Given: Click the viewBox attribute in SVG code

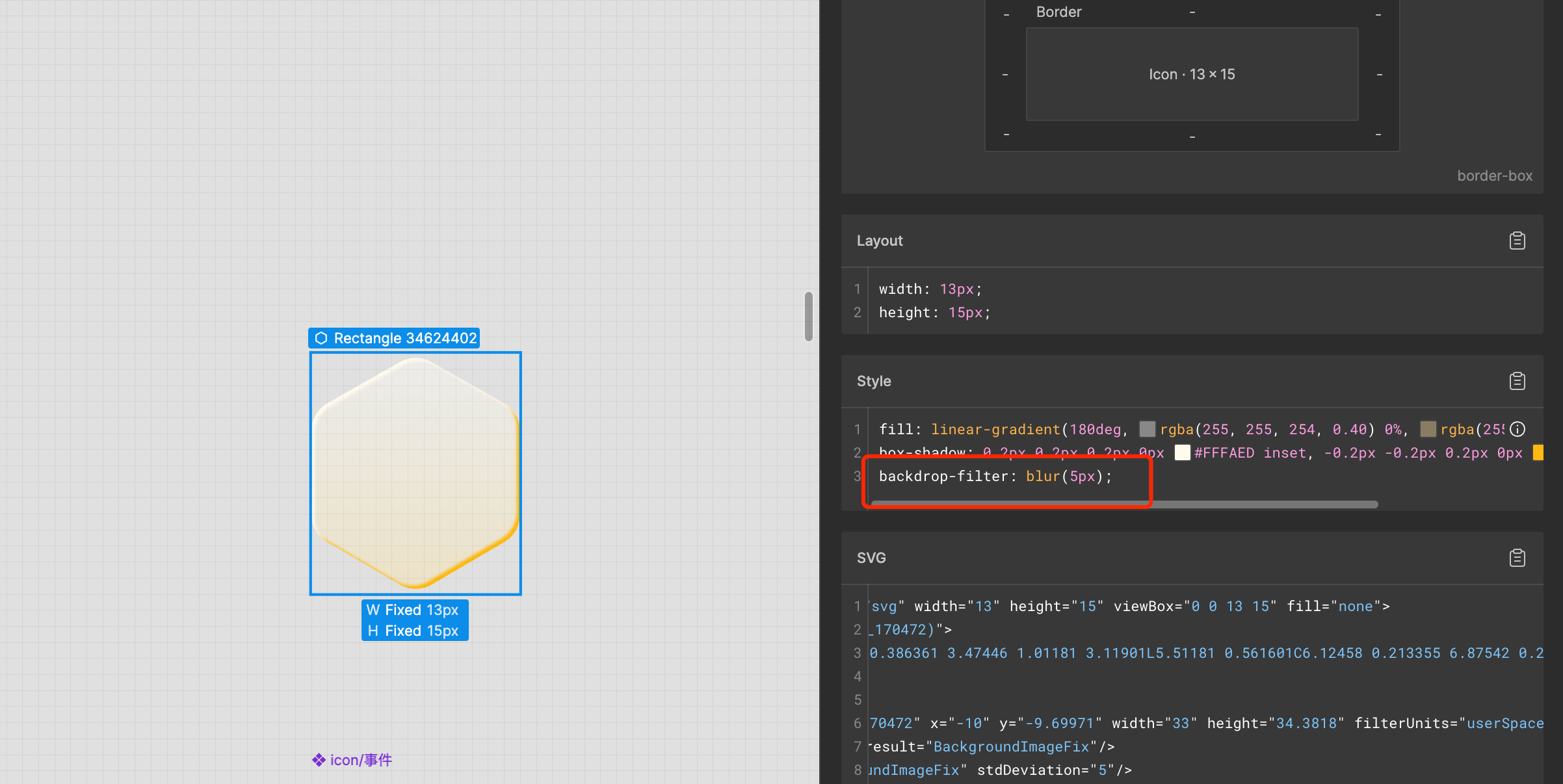Looking at the screenshot, I should click(x=1195, y=606).
